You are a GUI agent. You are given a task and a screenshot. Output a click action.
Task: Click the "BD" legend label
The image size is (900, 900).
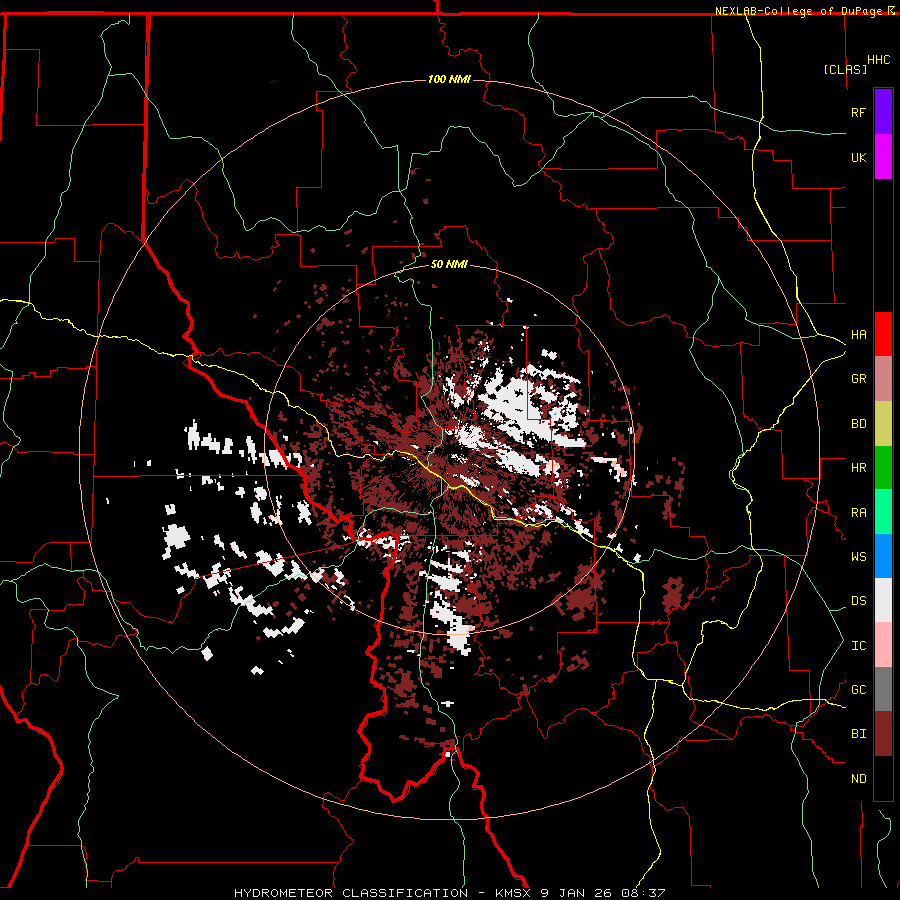click(858, 424)
